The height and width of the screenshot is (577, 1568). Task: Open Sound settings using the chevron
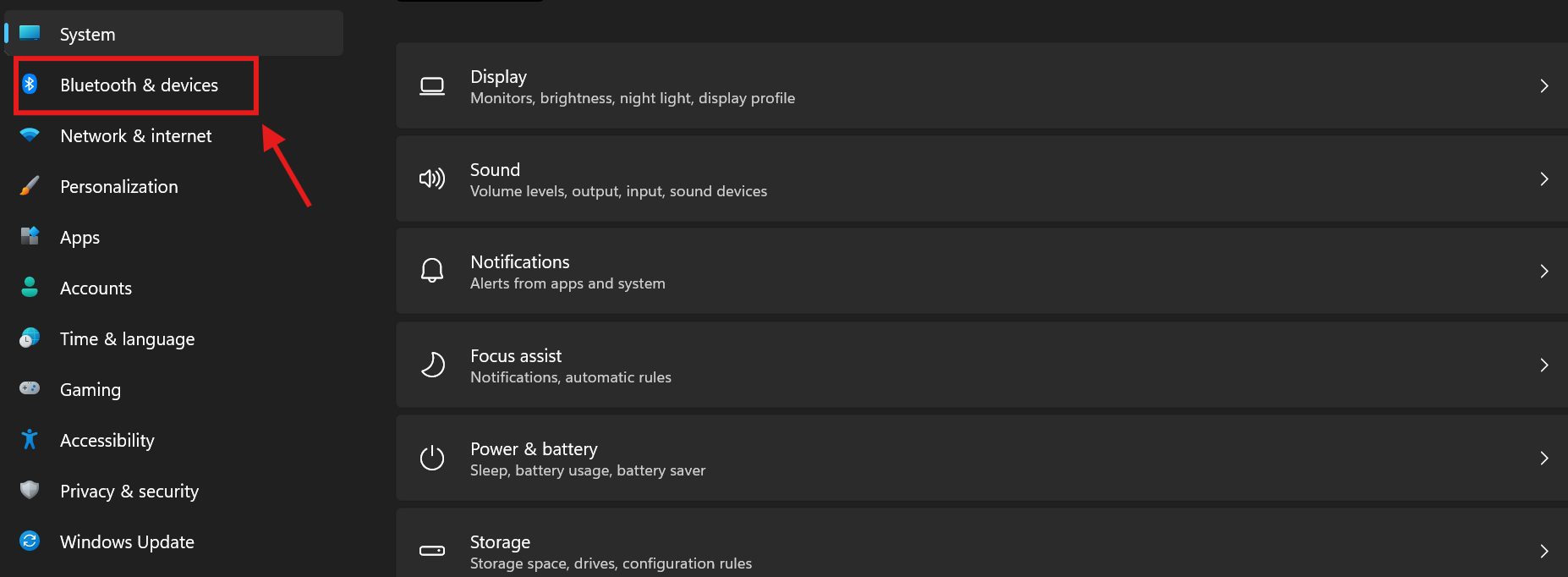1544,179
